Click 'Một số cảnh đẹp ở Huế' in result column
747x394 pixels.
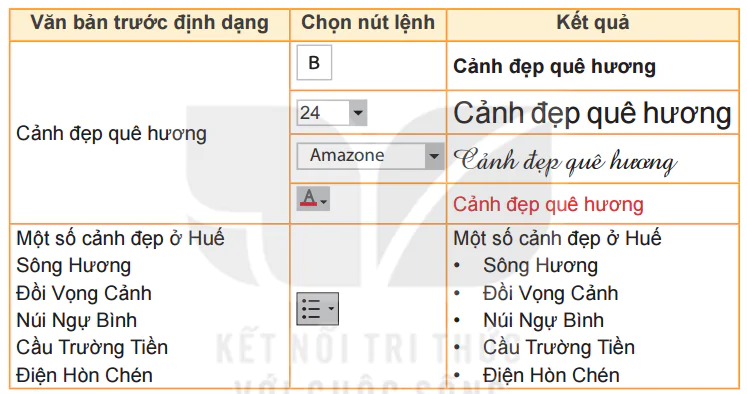coord(557,238)
